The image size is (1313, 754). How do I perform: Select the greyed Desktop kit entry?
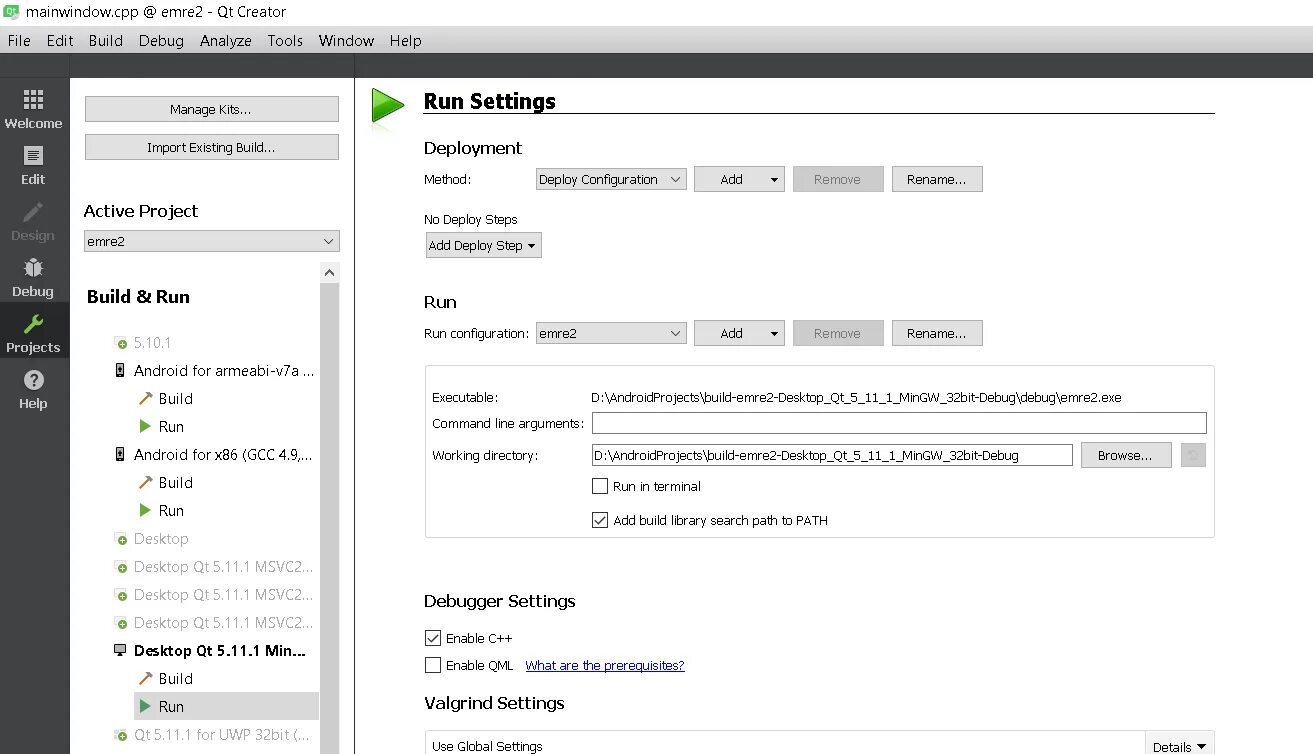(x=161, y=539)
